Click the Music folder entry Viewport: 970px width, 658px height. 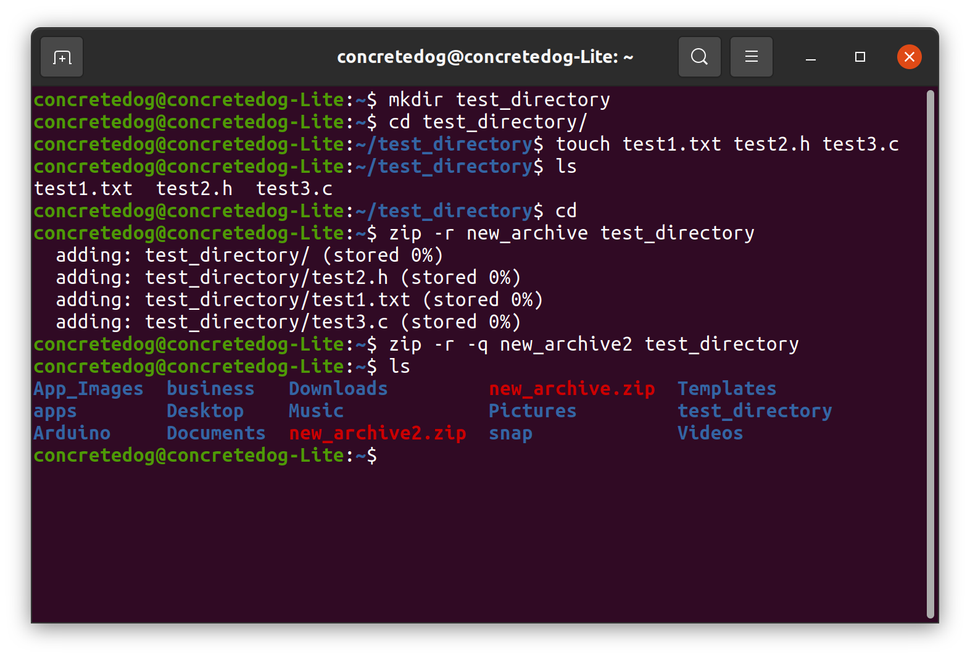315,410
